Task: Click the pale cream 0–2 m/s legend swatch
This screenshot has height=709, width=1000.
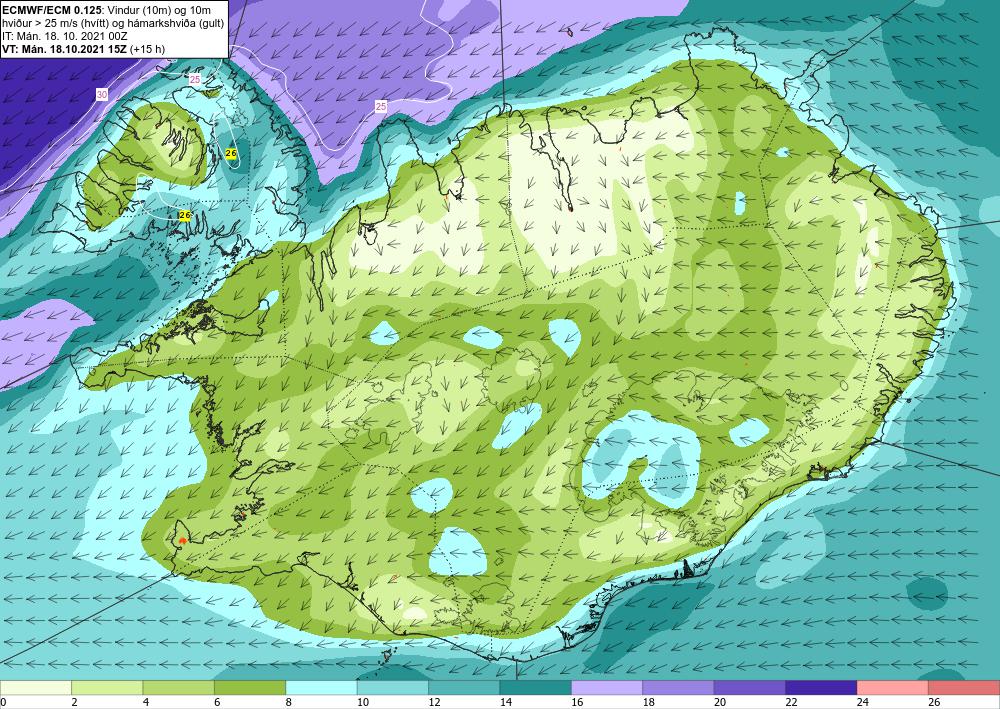Action: pos(36,688)
